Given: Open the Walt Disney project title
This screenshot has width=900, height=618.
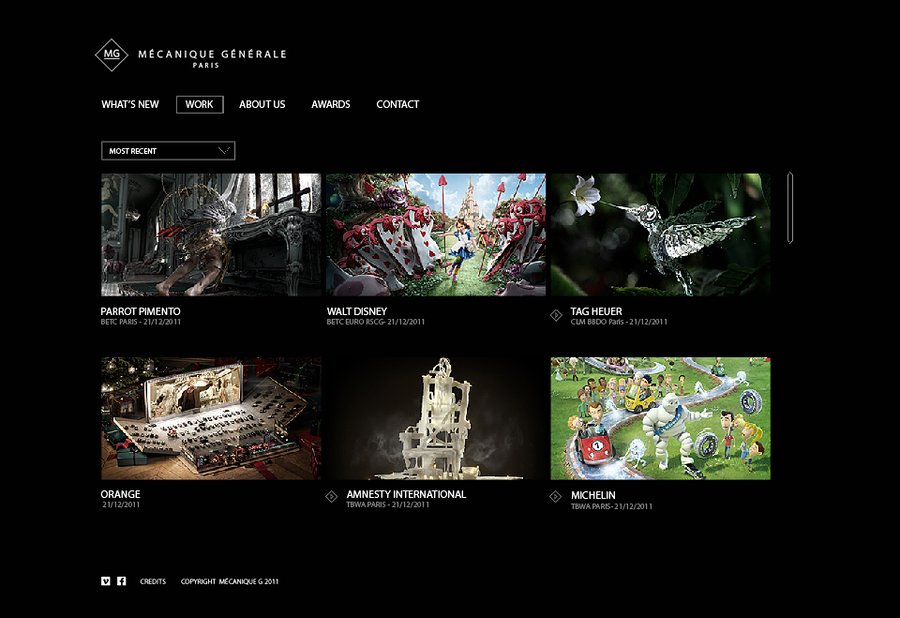Looking at the screenshot, I should [356, 312].
